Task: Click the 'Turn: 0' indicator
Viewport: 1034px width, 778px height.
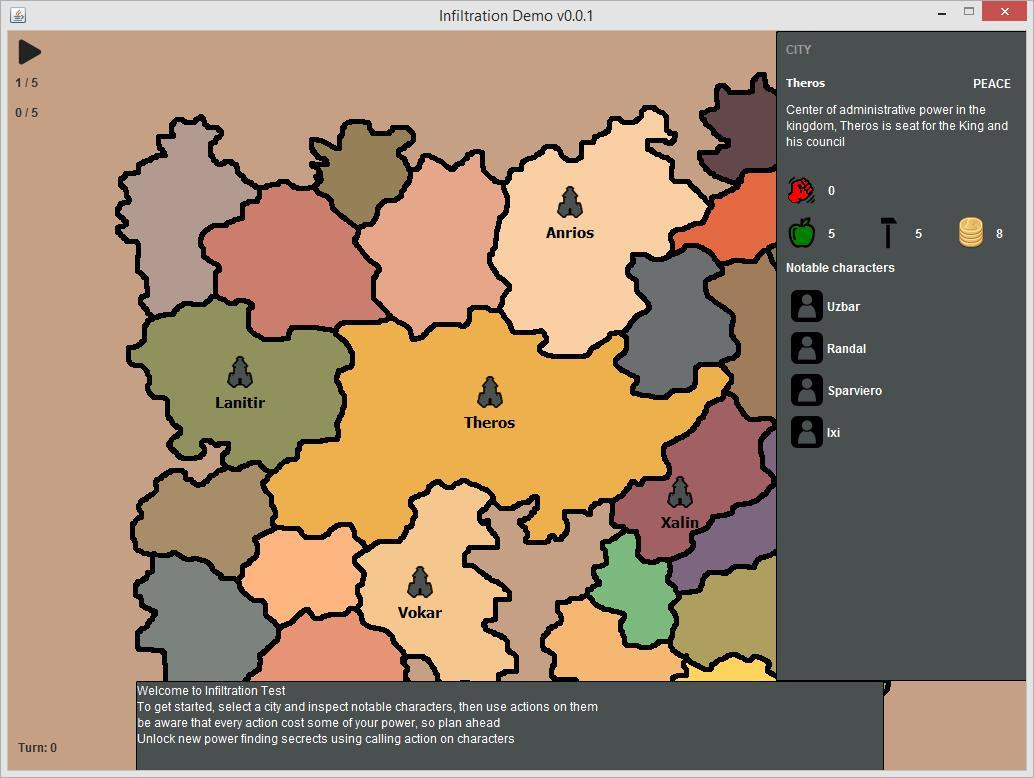Action: (x=38, y=748)
